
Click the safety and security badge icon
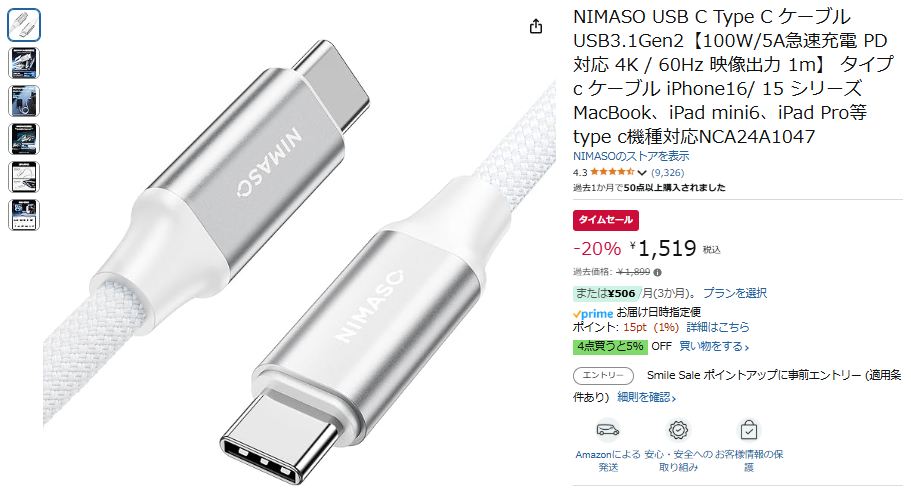click(678, 430)
